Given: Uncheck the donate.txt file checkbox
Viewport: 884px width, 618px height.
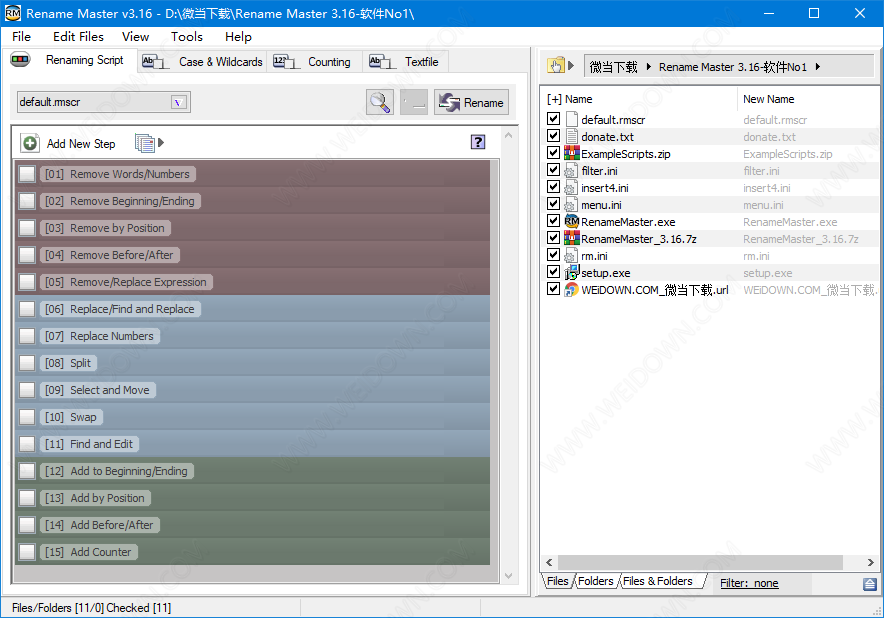Looking at the screenshot, I should click(554, 136).
